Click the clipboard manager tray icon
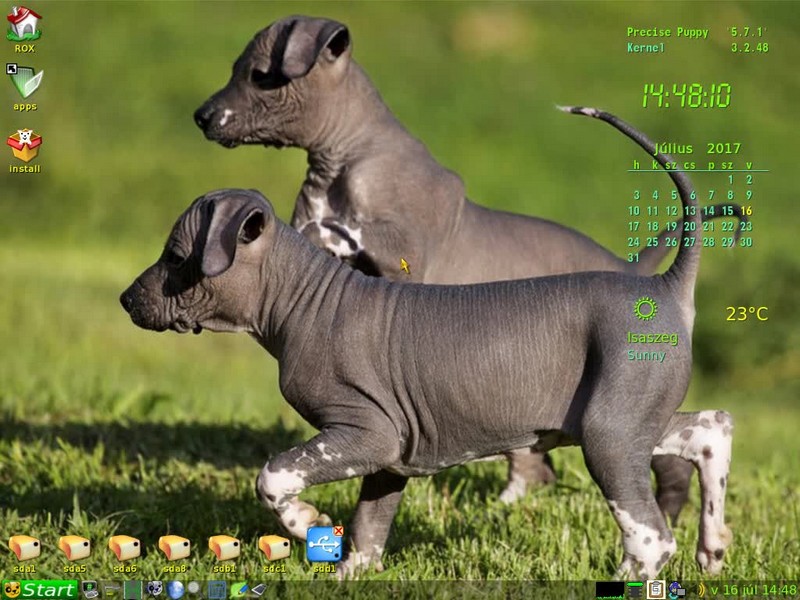This screenshot has width=800, height=600. (x=656, y=590)
